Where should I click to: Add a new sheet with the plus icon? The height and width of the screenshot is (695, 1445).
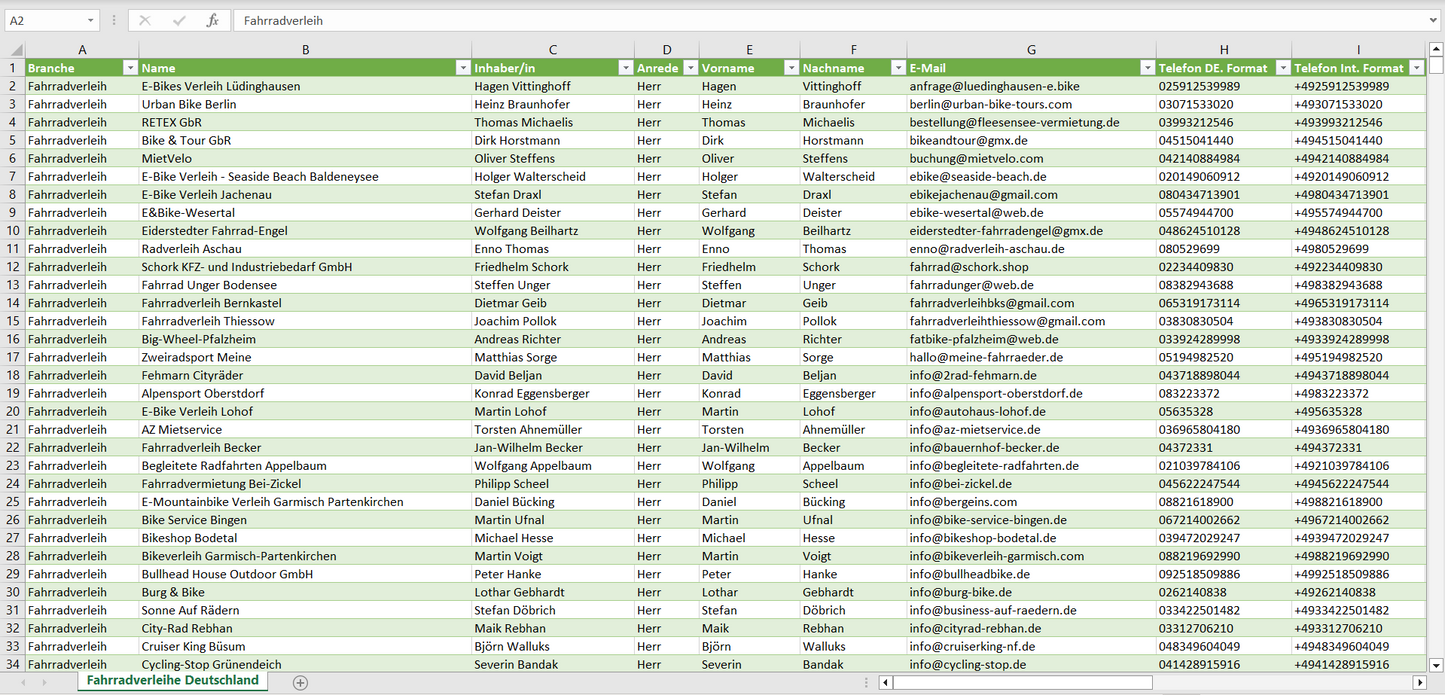[x=300, y=682]
